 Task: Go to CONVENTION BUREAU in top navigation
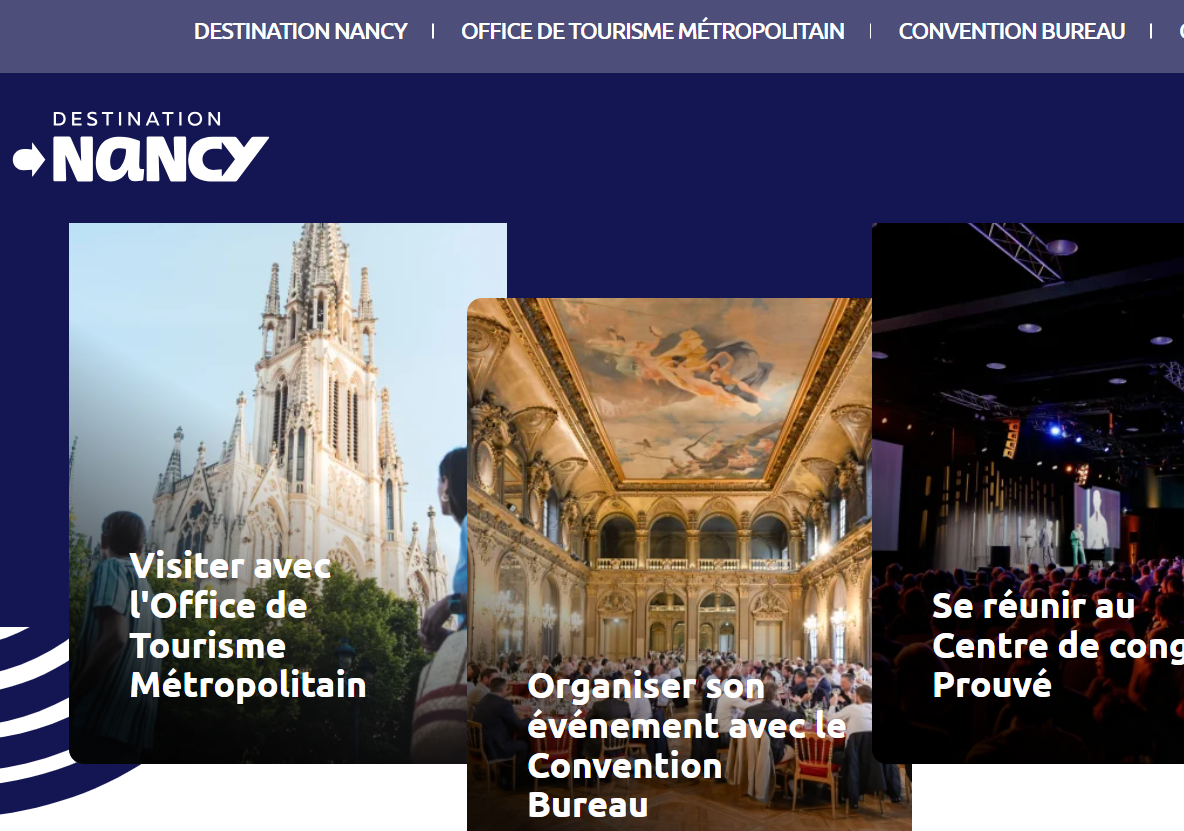1012,31
